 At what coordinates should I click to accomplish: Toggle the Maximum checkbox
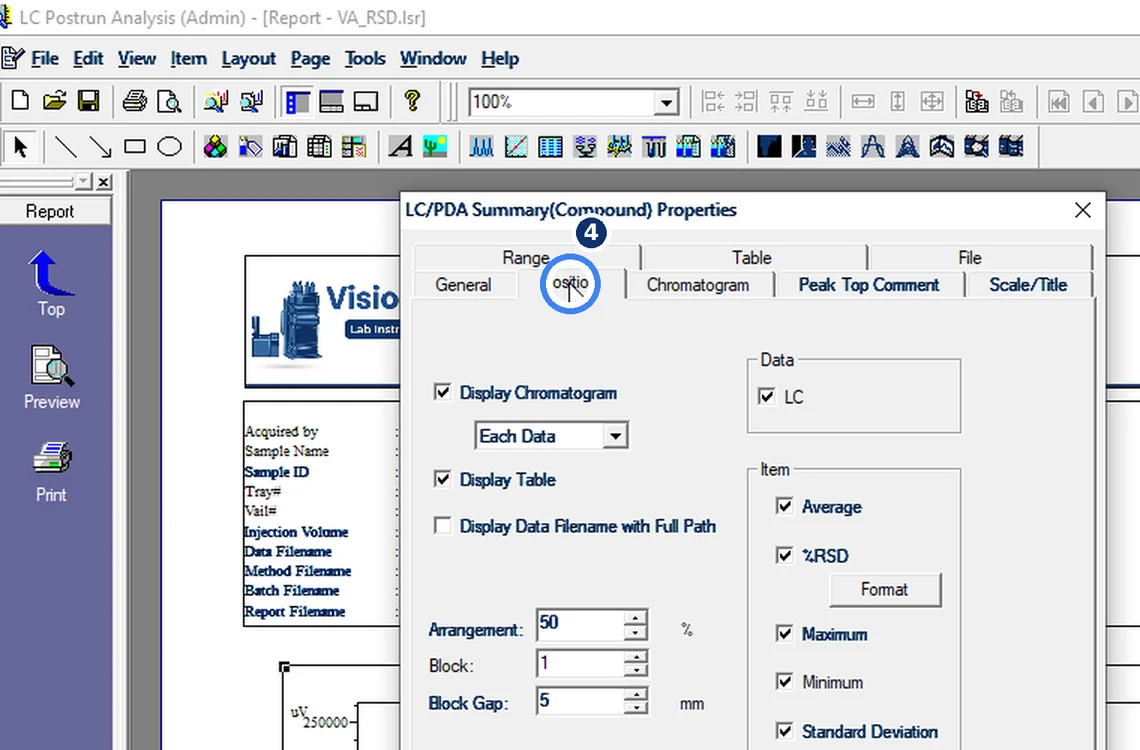pos(784,634)
